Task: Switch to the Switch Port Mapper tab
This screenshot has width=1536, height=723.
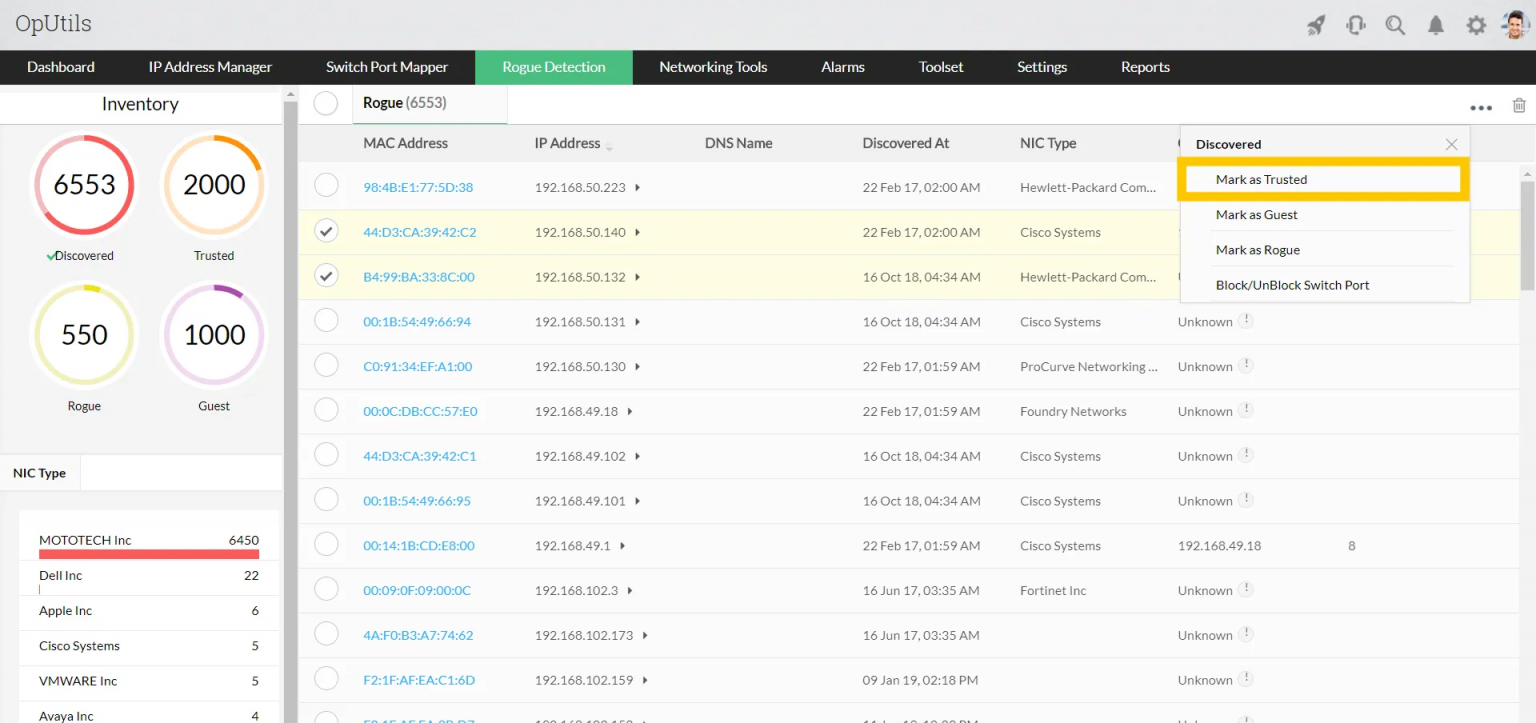Action: pyautogui.click(x=387, y=67)
